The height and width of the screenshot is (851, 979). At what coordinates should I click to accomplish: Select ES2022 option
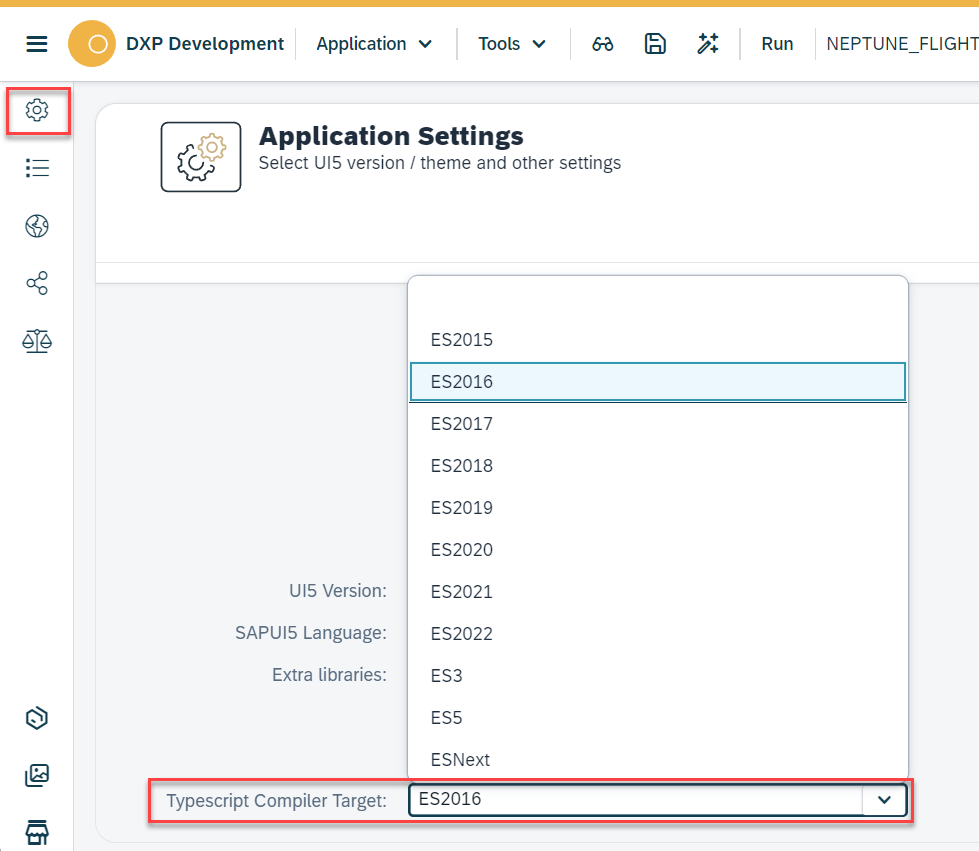[x=657, y=634]
